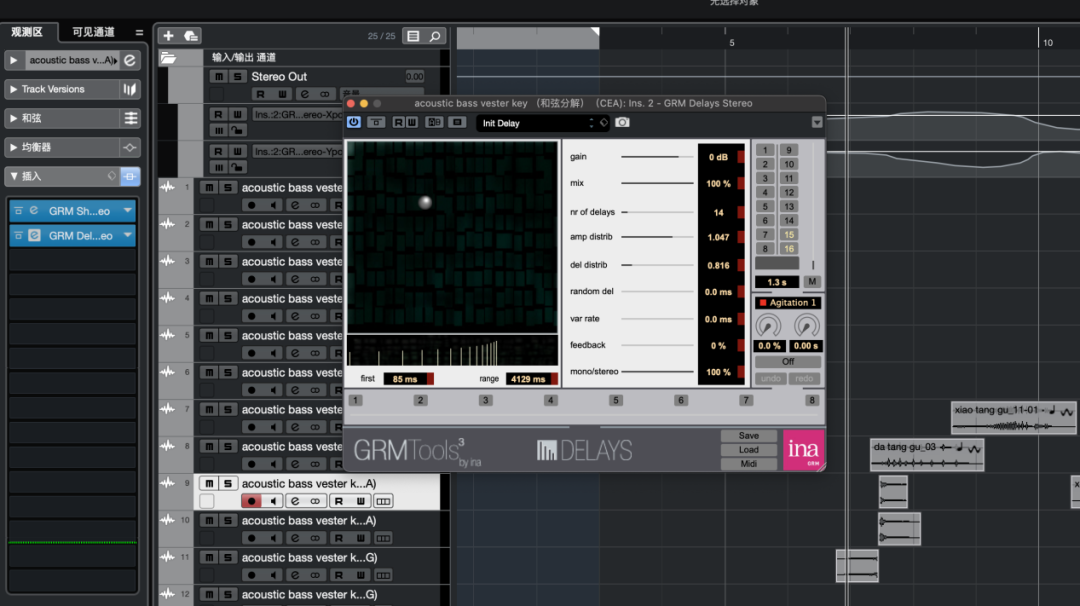Image resolution: width=1080 pixels, height=606 pixels.
Task: Click the range 4129 ms field
Action: 528,379
